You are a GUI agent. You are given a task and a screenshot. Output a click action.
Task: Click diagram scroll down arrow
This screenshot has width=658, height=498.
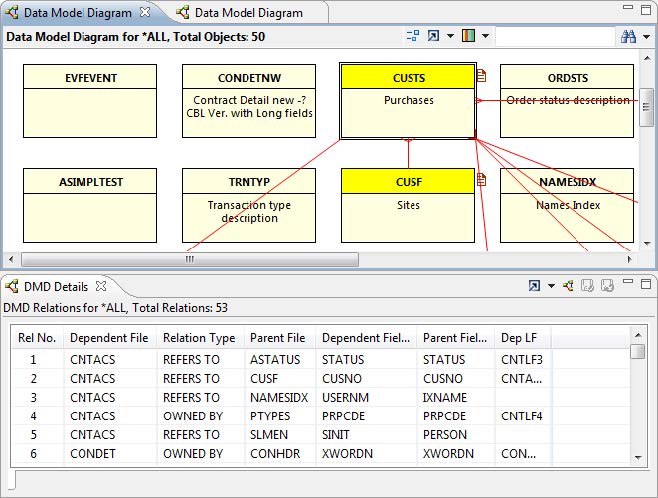(x=647, y=244)
